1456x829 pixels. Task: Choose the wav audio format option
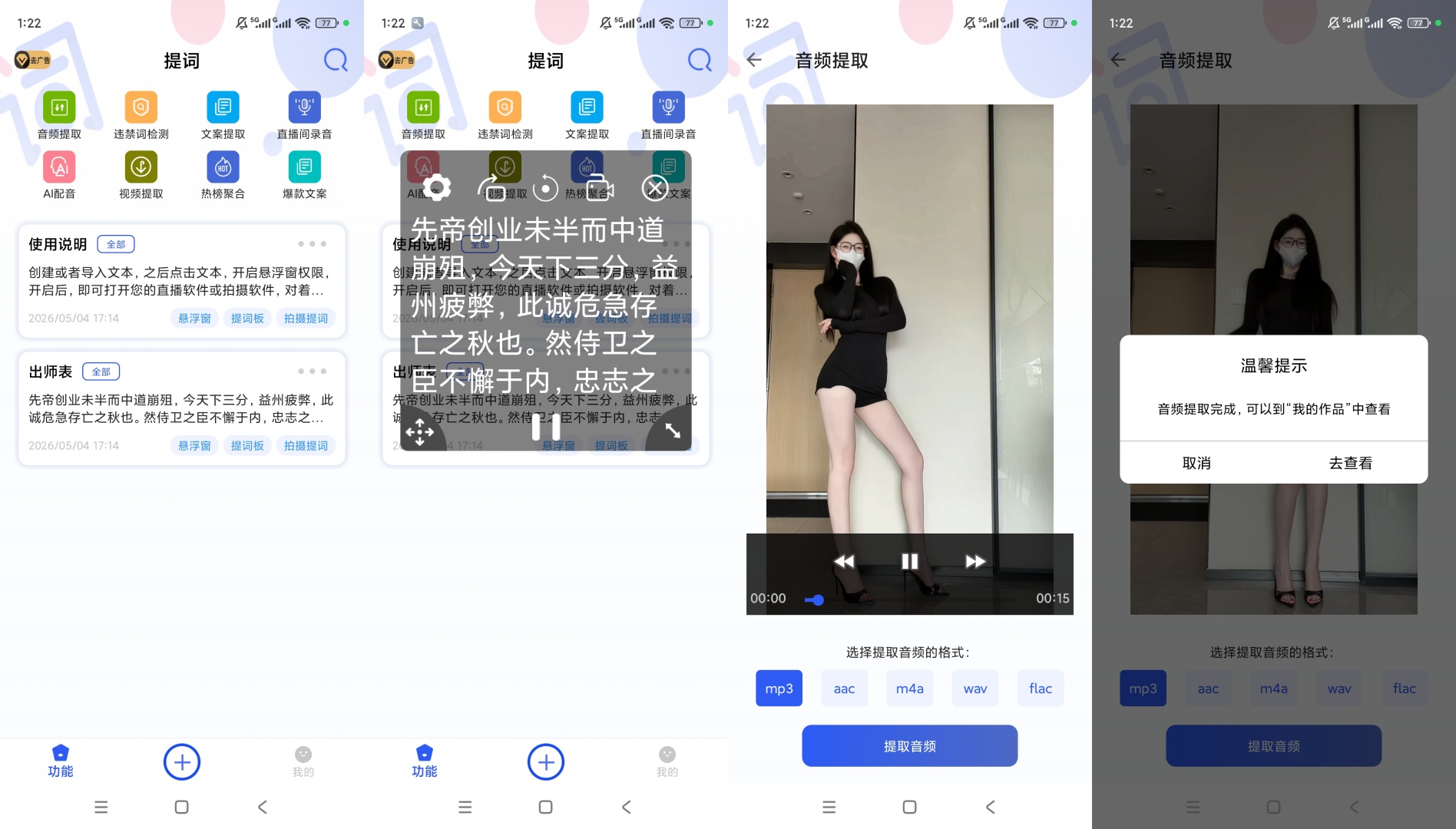(x=975, y=689)
